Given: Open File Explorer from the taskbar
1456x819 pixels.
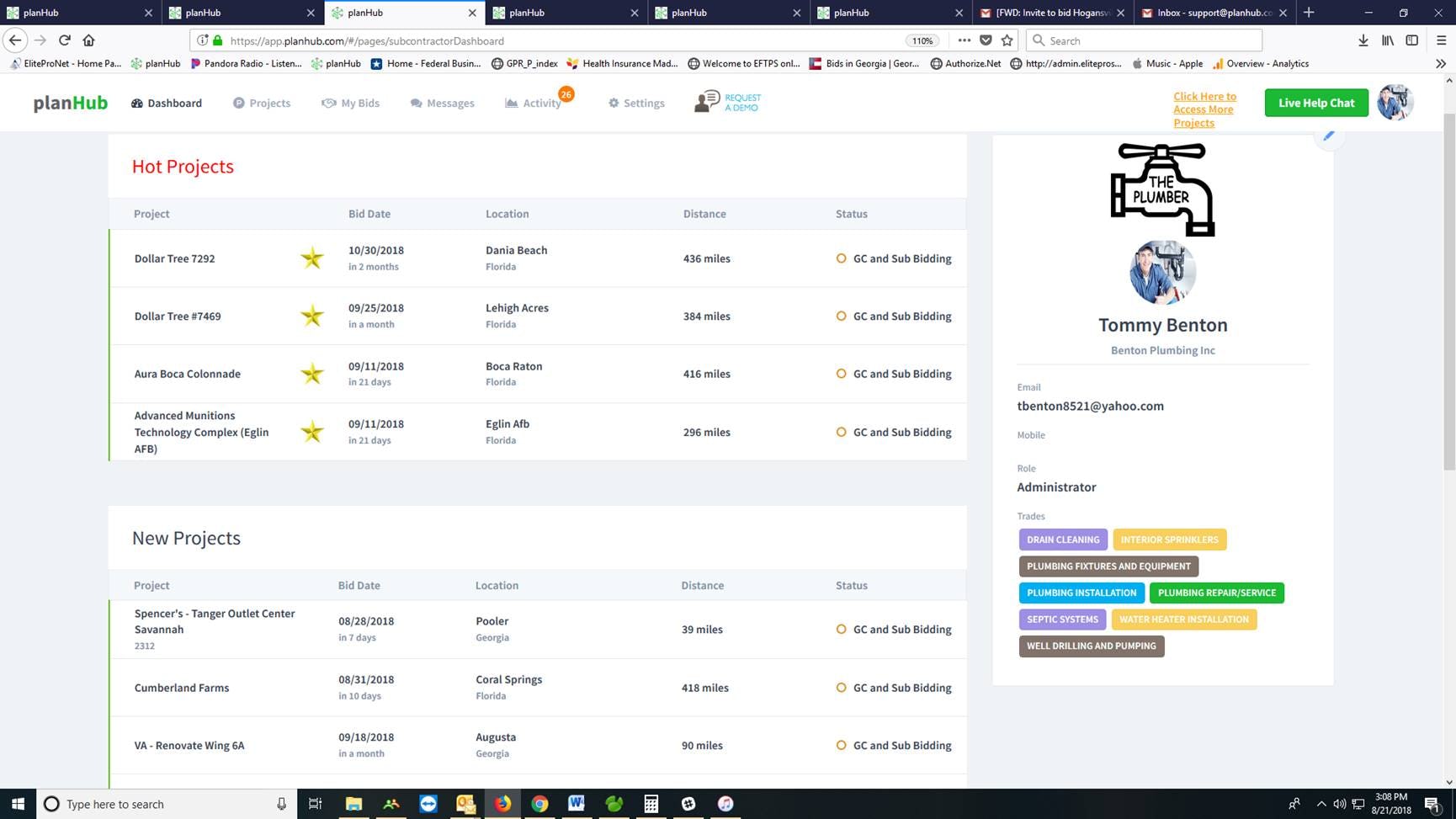Looking at the screenshot, I should coord(353,804).
